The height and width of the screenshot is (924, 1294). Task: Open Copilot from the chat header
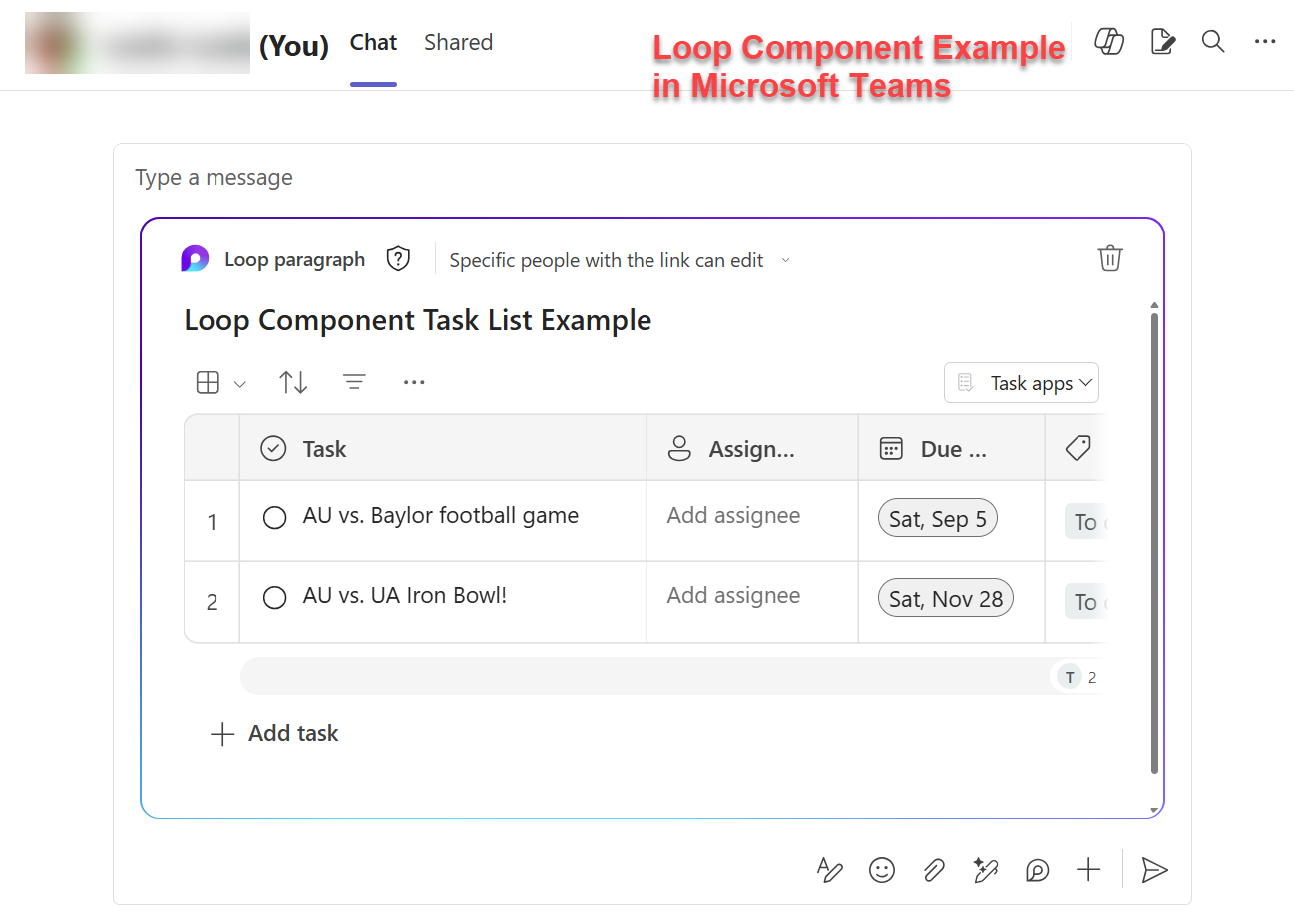1109,41
